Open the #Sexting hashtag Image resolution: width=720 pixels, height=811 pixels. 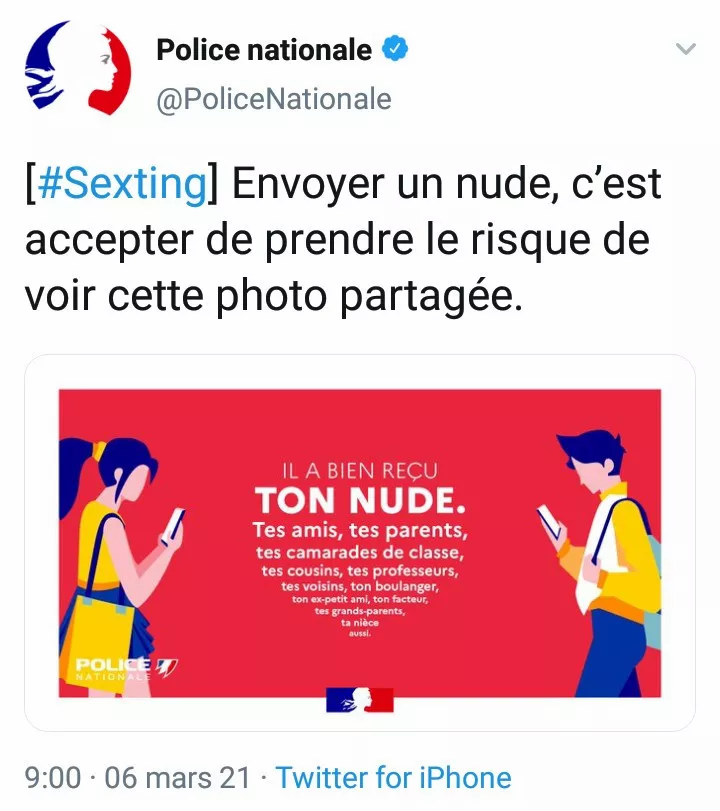pos(122,184)
